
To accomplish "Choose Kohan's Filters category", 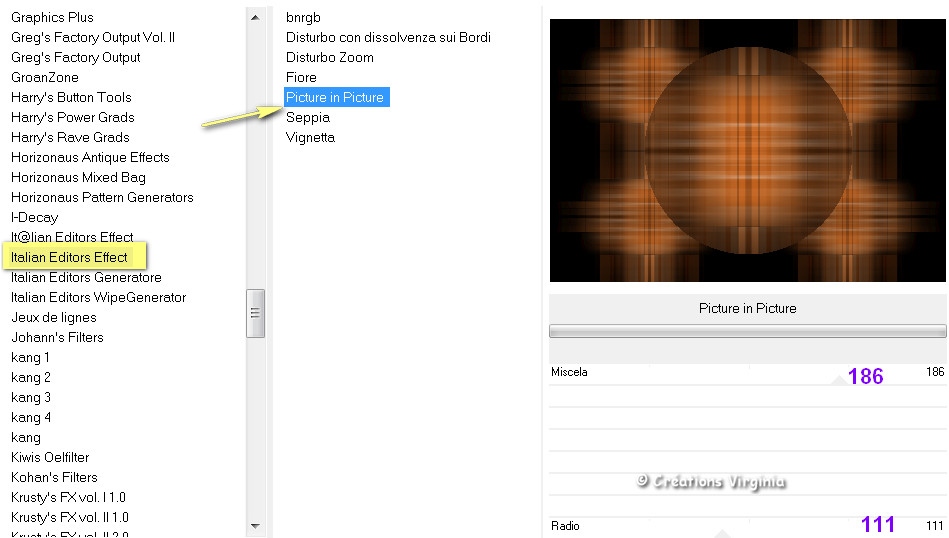I will pyautogui.click(x=54, y=477).
